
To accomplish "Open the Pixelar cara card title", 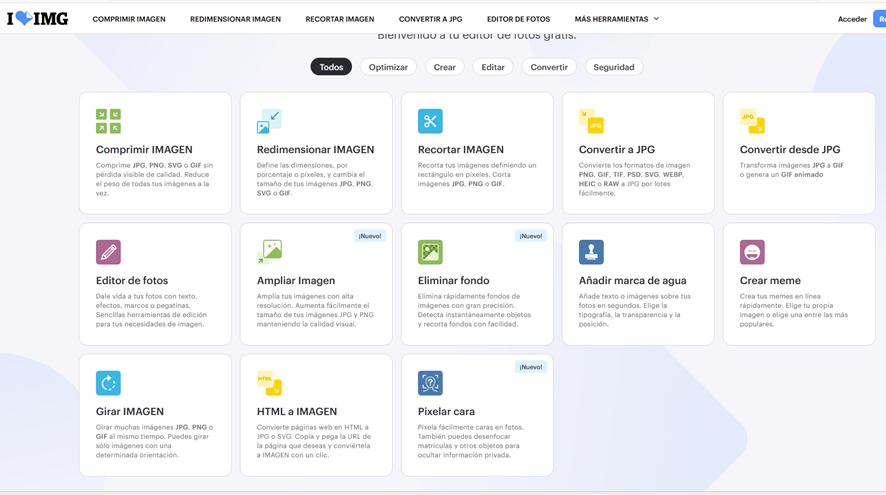I will coord(446,411).
